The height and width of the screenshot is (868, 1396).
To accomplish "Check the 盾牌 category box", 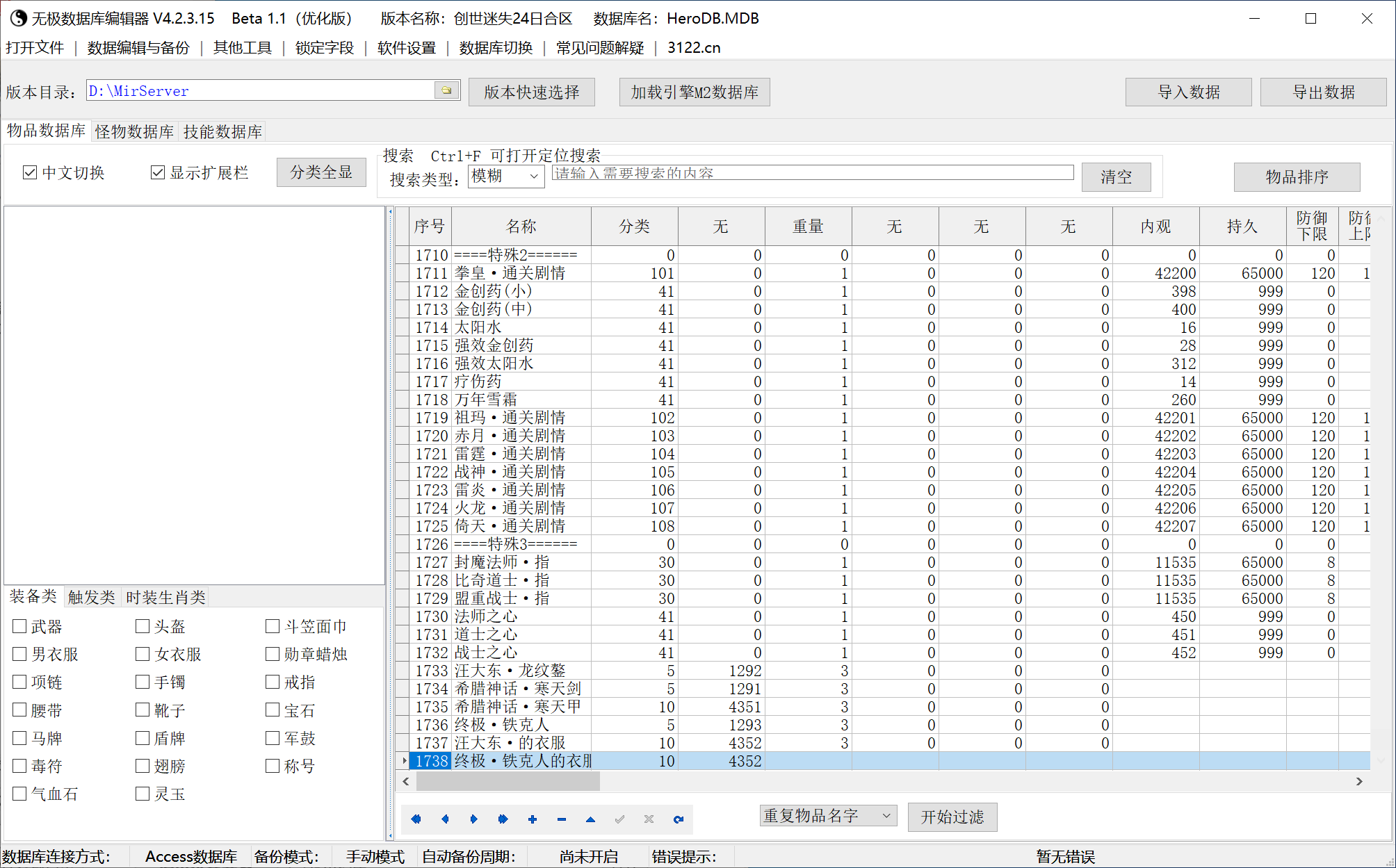I will (143, 738).
